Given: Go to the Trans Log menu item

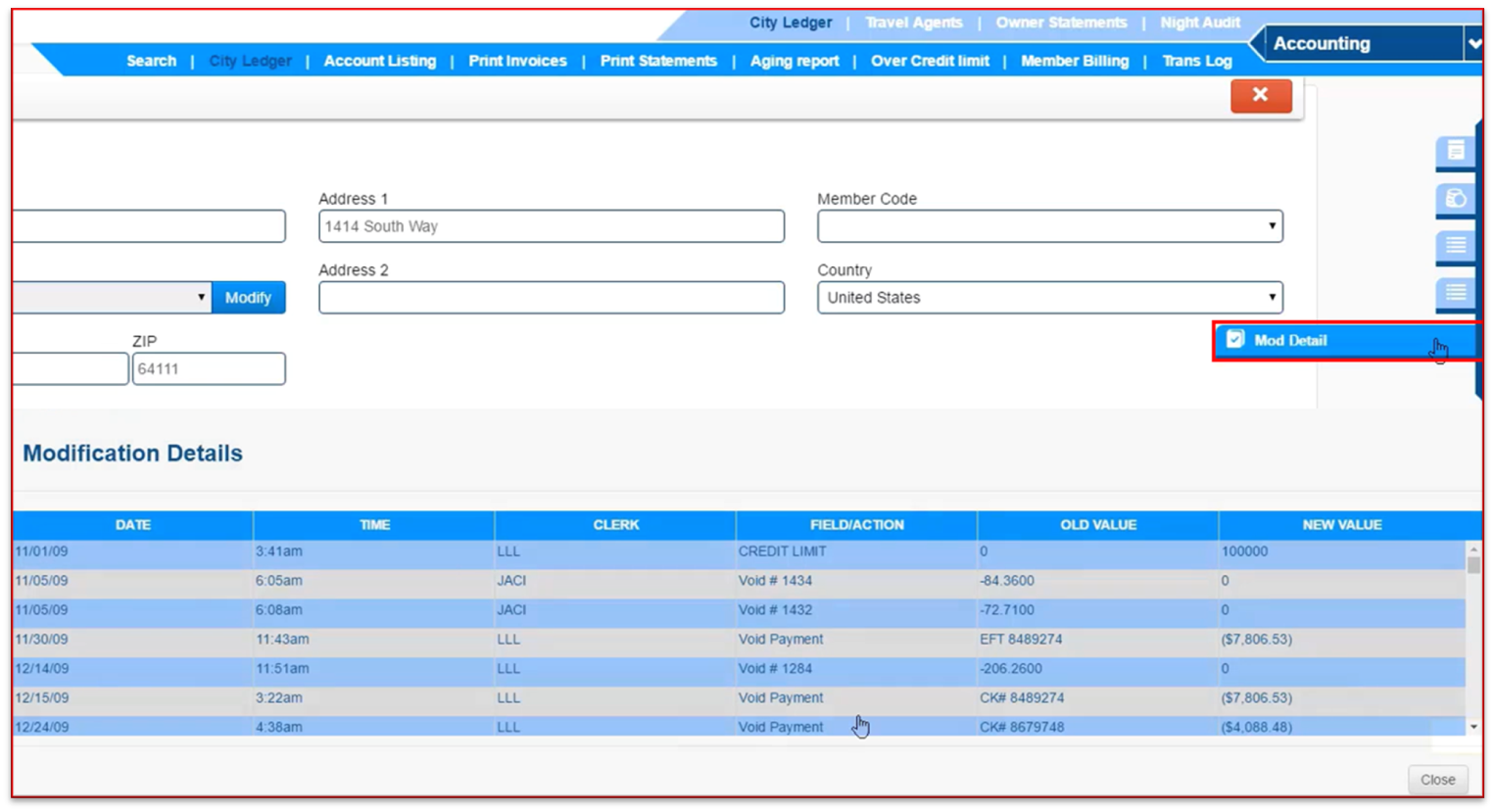Looking at the screenshot, I should click(x=1196, y=61).
